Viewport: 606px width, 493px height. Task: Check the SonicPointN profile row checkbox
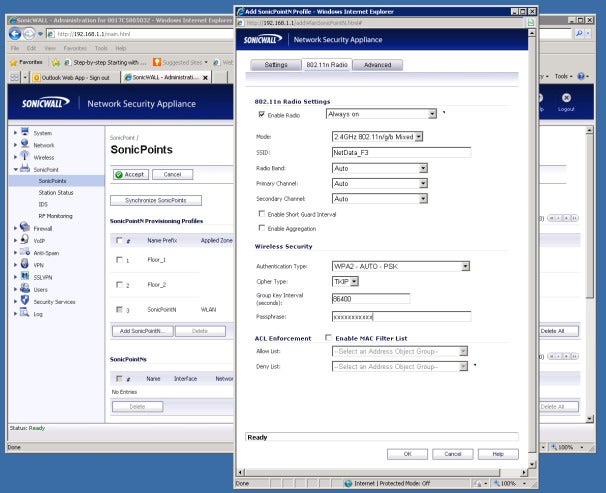[119, 309]
